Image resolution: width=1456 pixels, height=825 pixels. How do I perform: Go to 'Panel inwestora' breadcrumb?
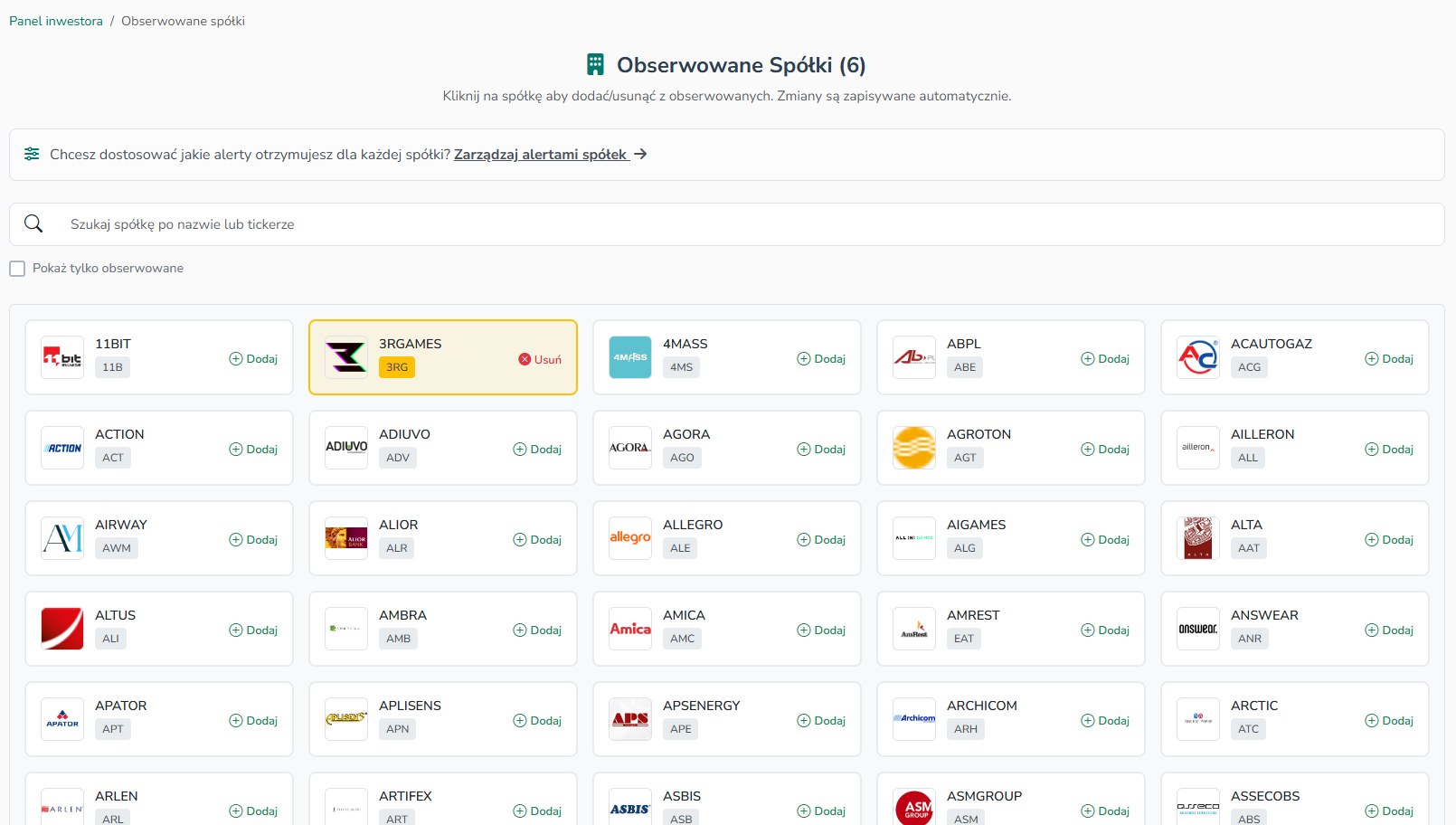pos(56,21)
